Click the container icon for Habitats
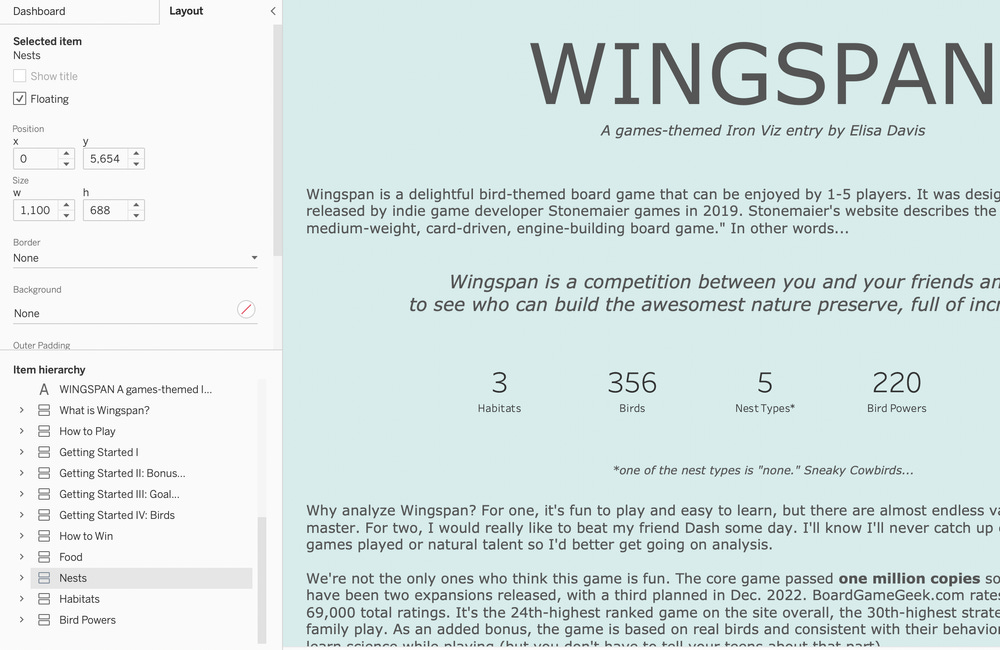This screenshot has width=1000, height=650. pyautogui.click(x=44, y=599)
